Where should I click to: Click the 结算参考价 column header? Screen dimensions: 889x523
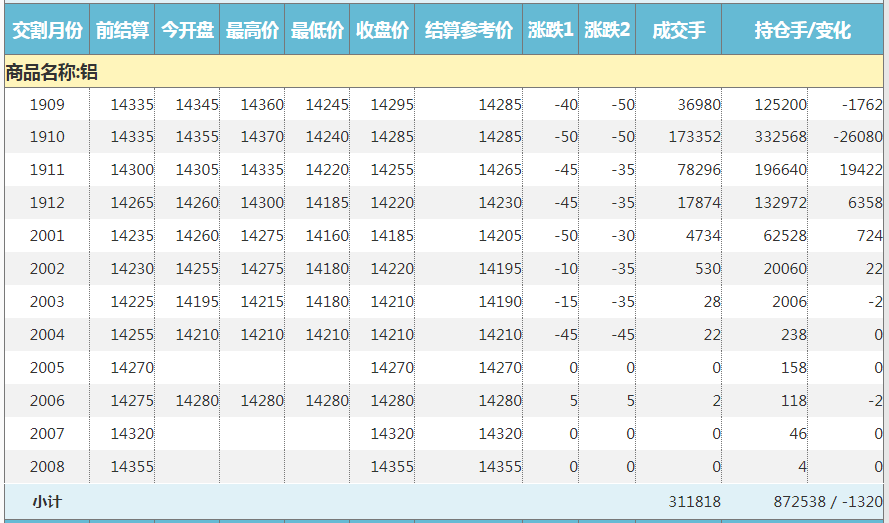pyautogui.click(x=468, y=31)
